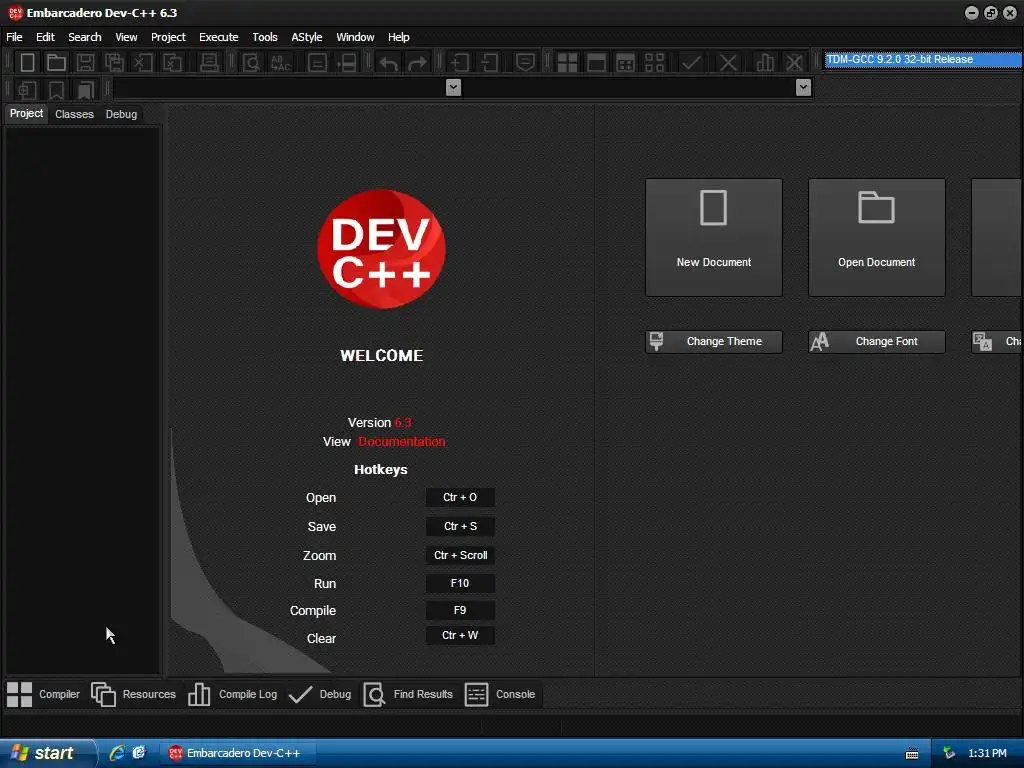Click the Toggle Bookmark toolbar icon
The image size is (1024, 768).
56,89
